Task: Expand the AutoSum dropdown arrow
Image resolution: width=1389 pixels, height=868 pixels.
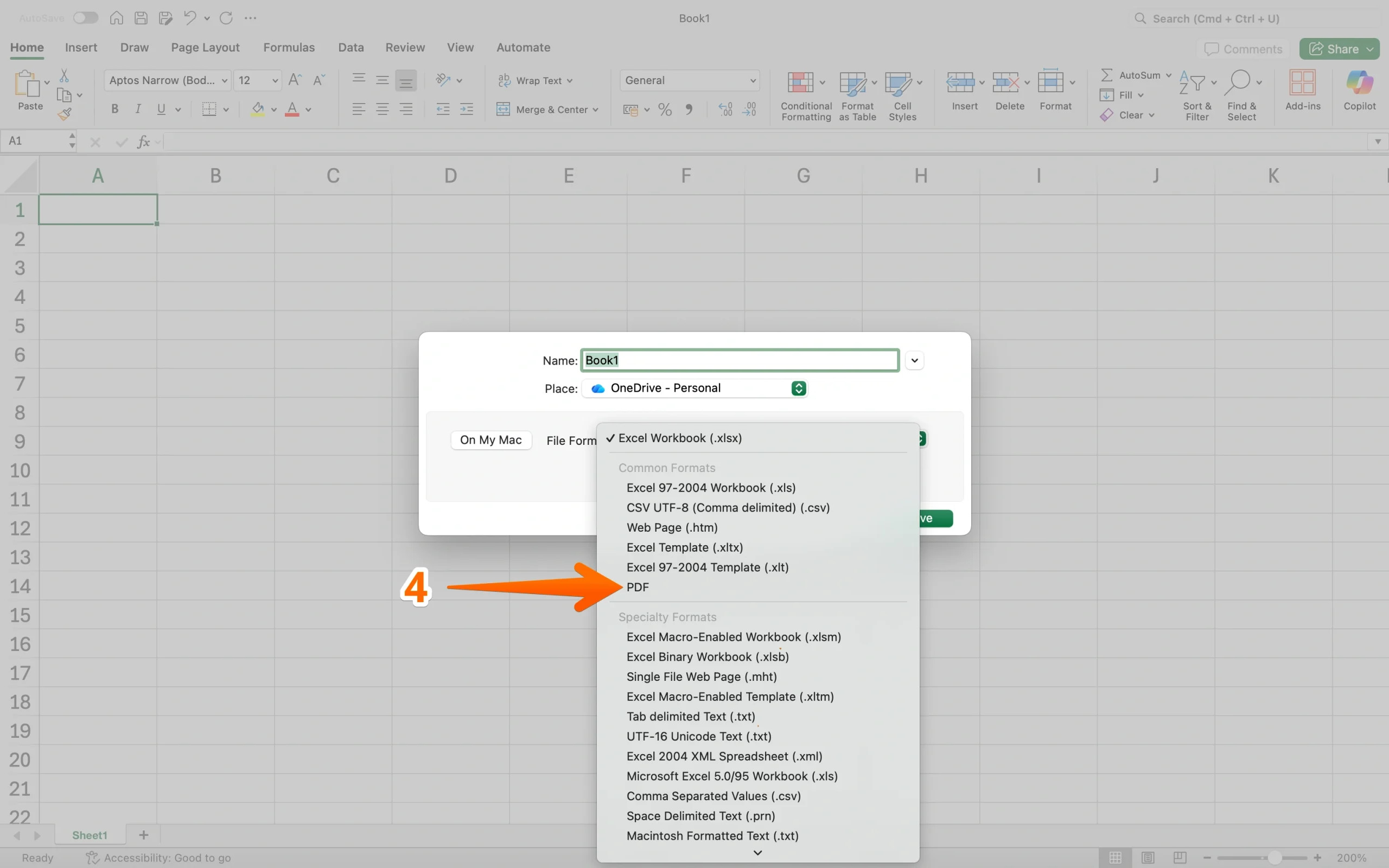Action: (x=1168, y=75)
